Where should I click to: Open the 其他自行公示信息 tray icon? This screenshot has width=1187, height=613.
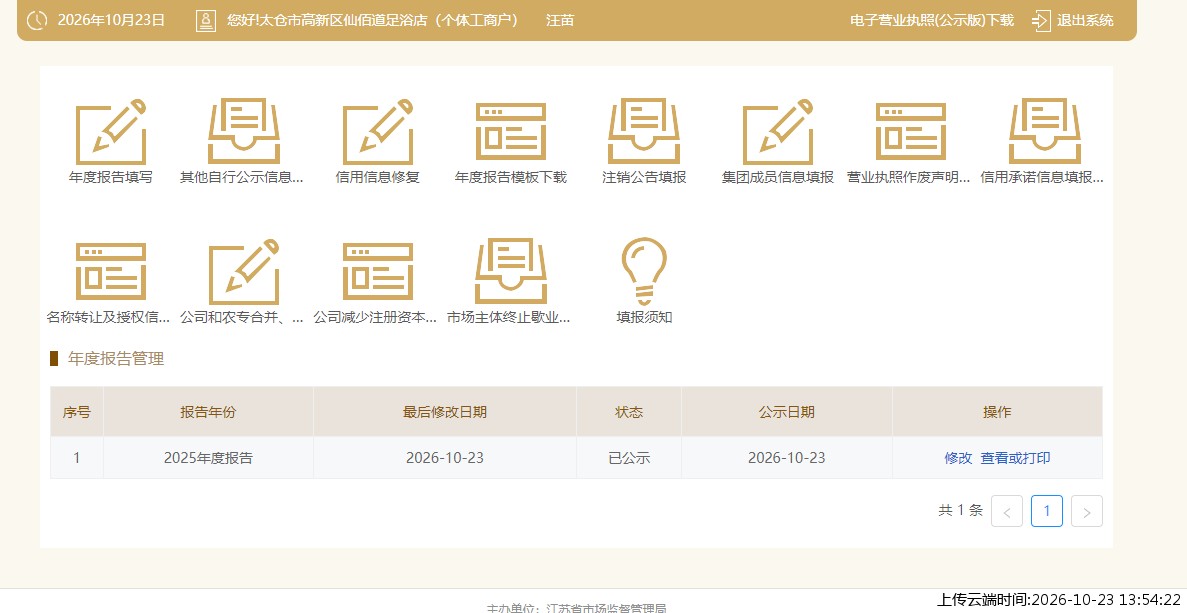click(244, 132)
